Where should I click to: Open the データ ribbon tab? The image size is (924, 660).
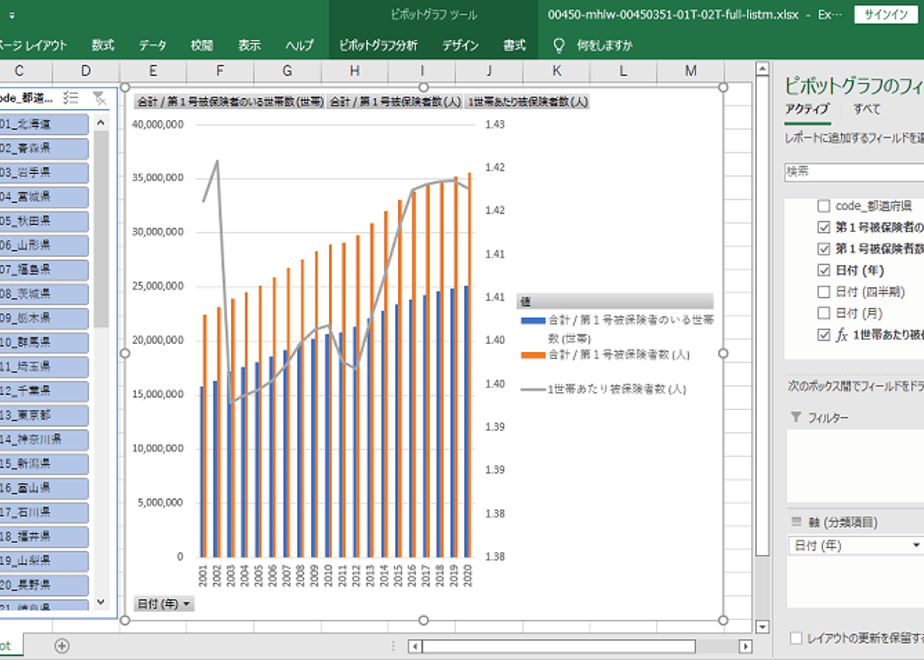pos(153,45)
